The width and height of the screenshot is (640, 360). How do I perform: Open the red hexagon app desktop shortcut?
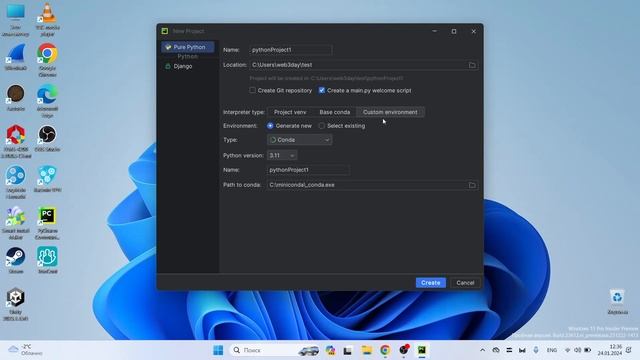tap(16, 141)
